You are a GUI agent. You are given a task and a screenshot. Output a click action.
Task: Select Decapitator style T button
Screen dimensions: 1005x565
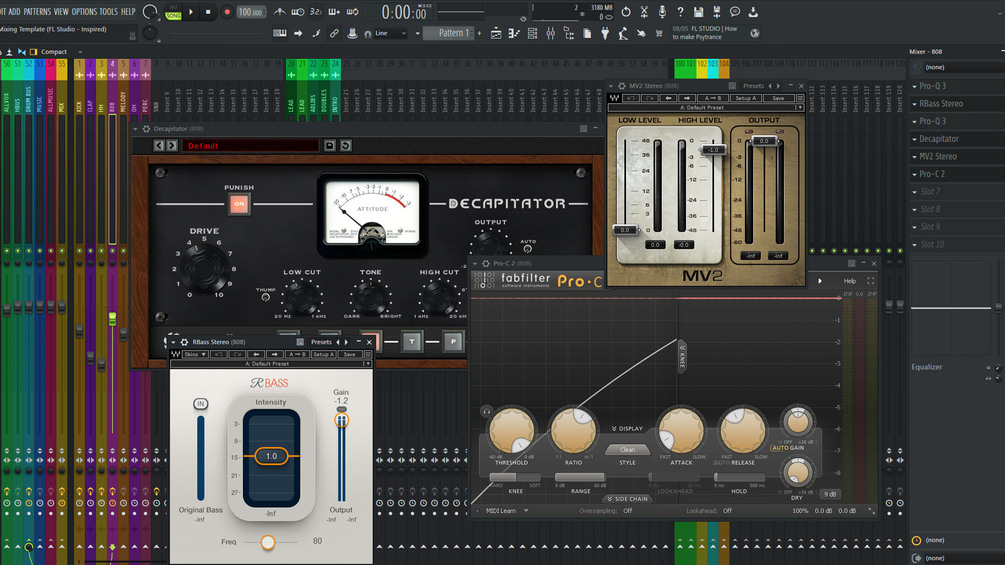pos(412,341)
